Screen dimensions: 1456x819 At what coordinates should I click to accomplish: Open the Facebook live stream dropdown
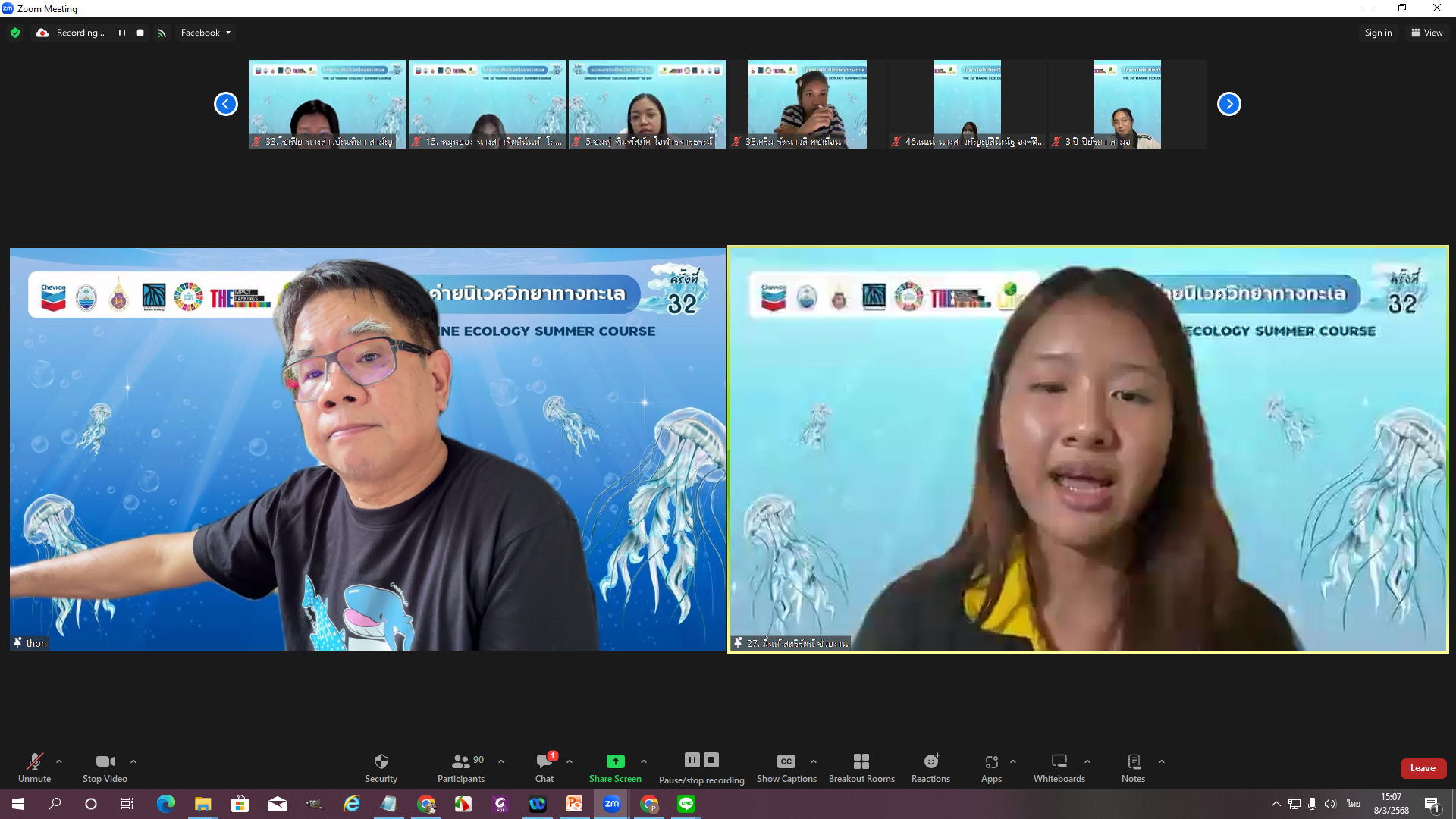click(206, 33)
